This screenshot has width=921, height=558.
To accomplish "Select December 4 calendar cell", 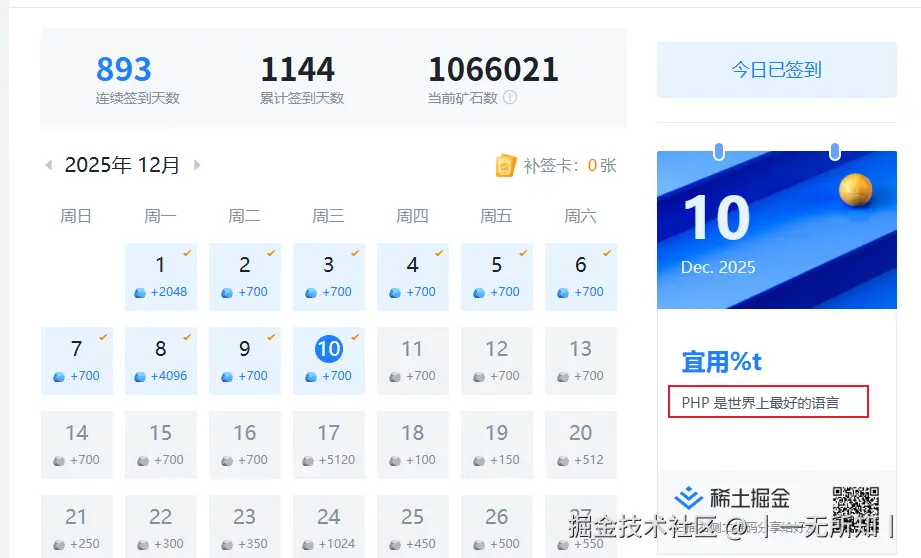I will (x=413, y=277).
